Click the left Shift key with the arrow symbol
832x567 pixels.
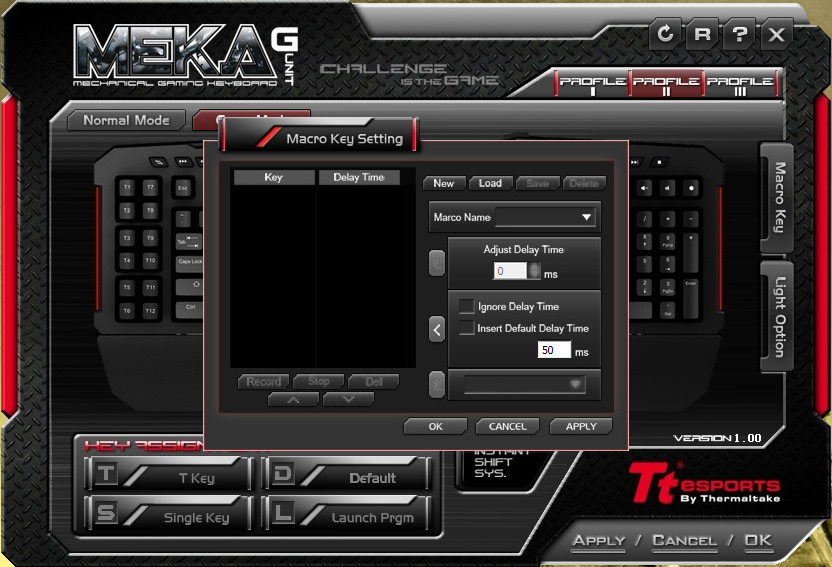click(190, 286)
